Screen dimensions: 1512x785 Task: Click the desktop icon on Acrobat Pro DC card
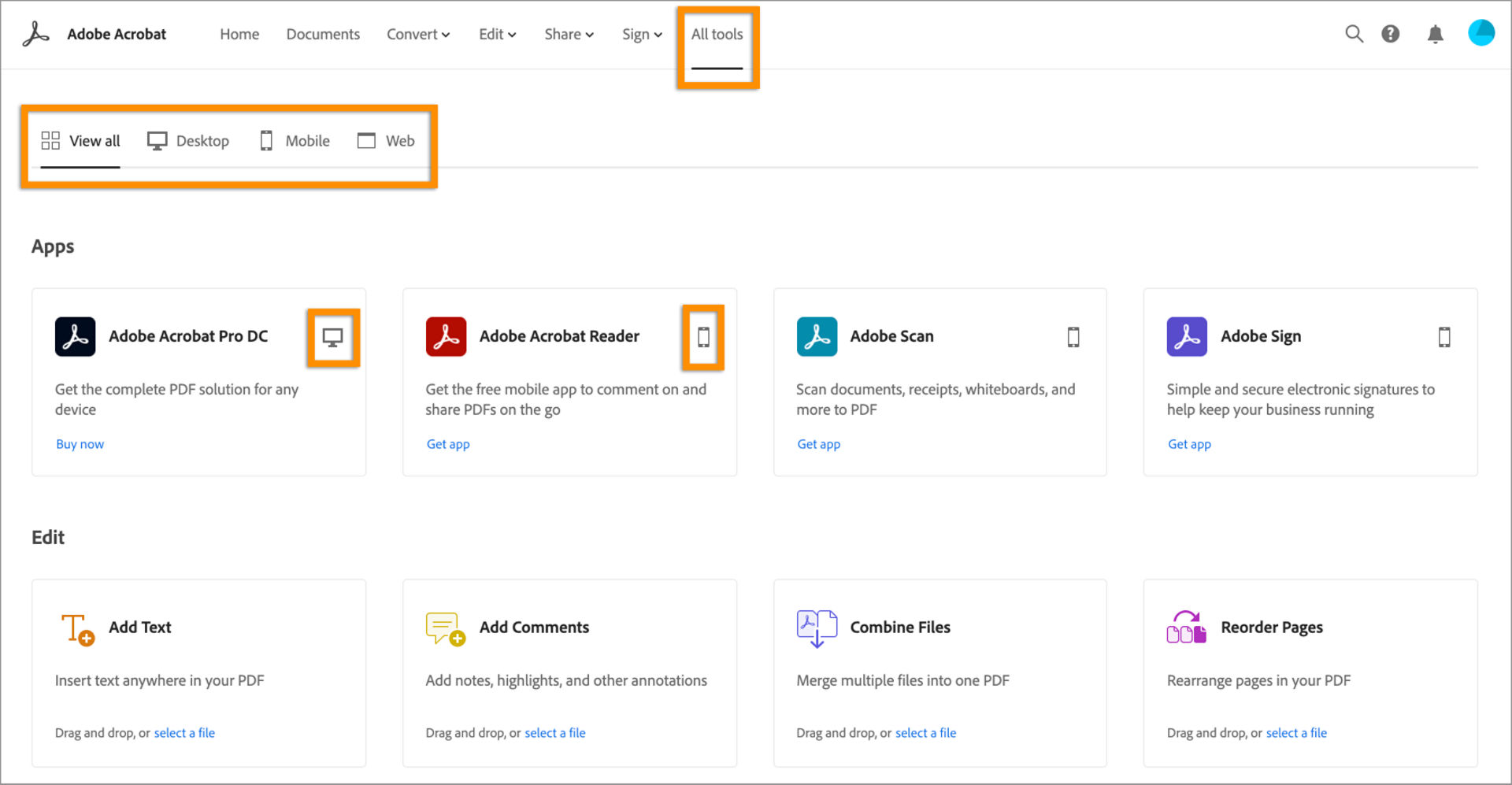333,338
